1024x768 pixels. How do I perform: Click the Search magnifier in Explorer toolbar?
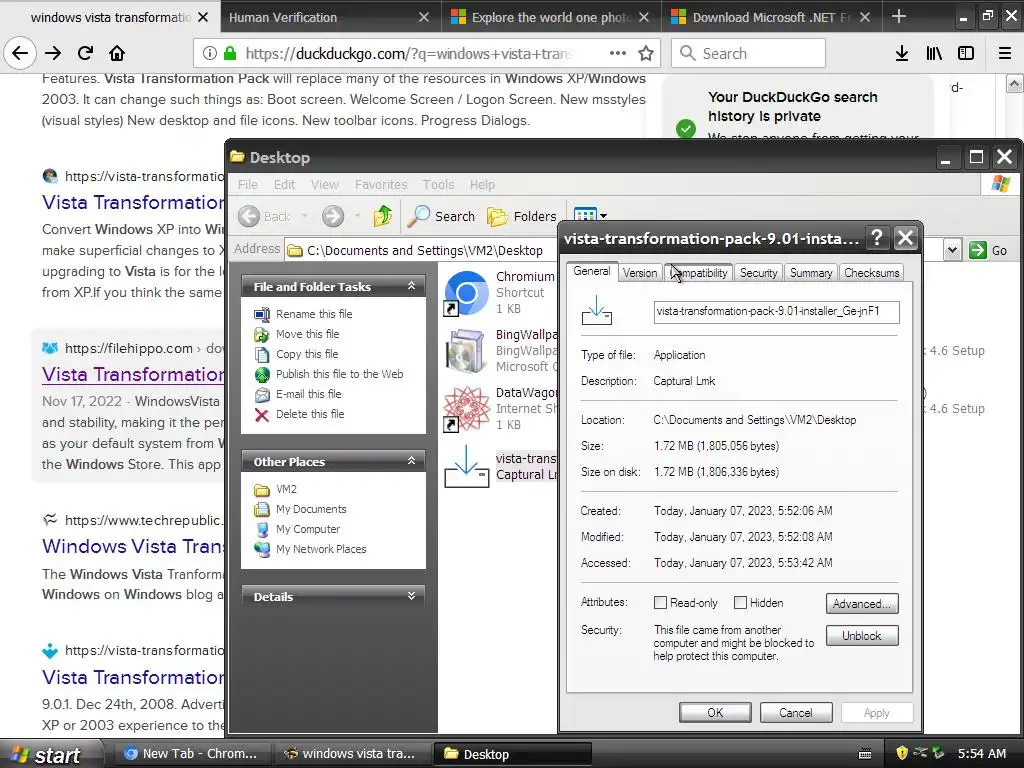click(x=441, y=216)
